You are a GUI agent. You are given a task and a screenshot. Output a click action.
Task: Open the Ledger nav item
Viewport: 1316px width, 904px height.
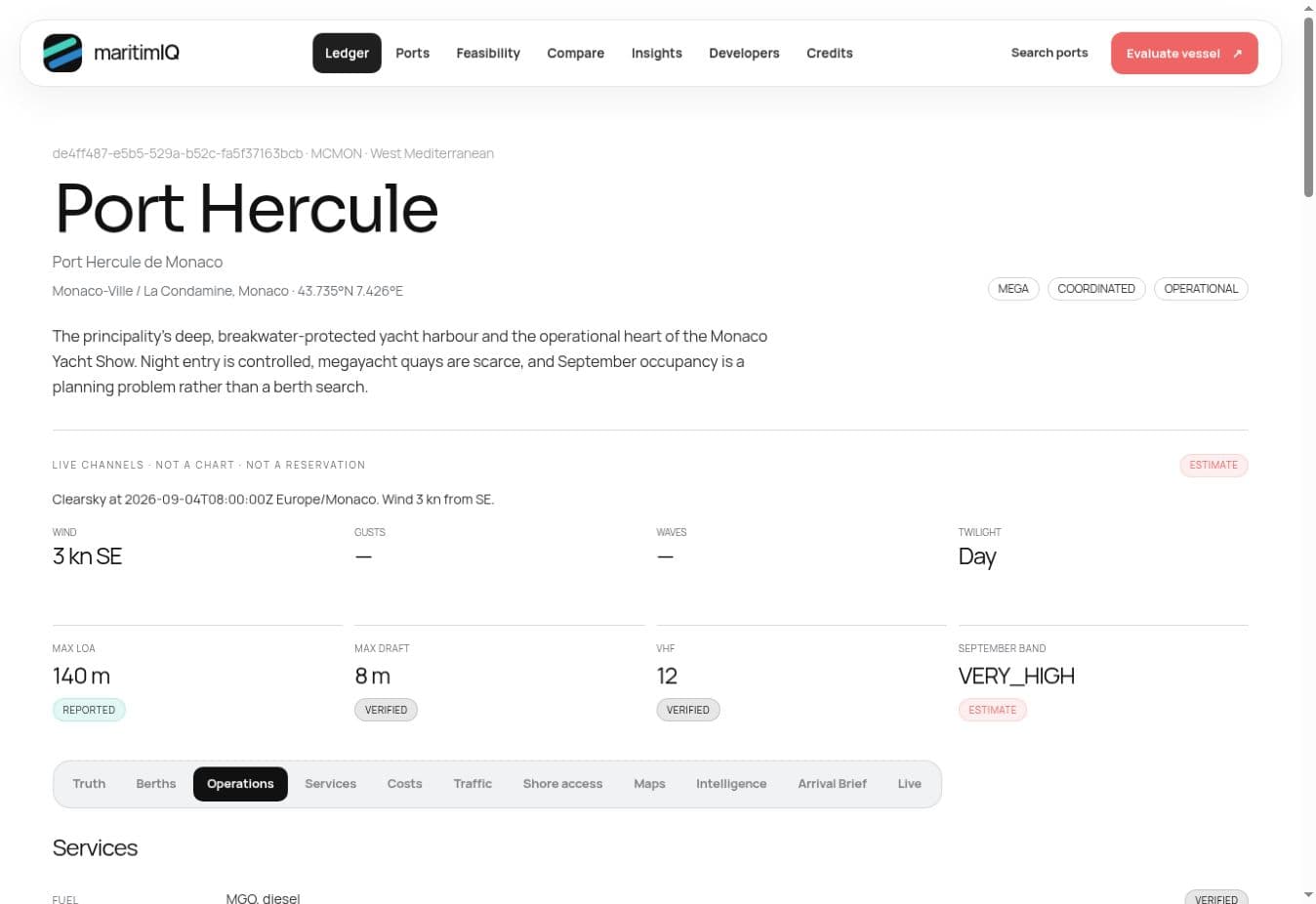click(x=347, y=53)
